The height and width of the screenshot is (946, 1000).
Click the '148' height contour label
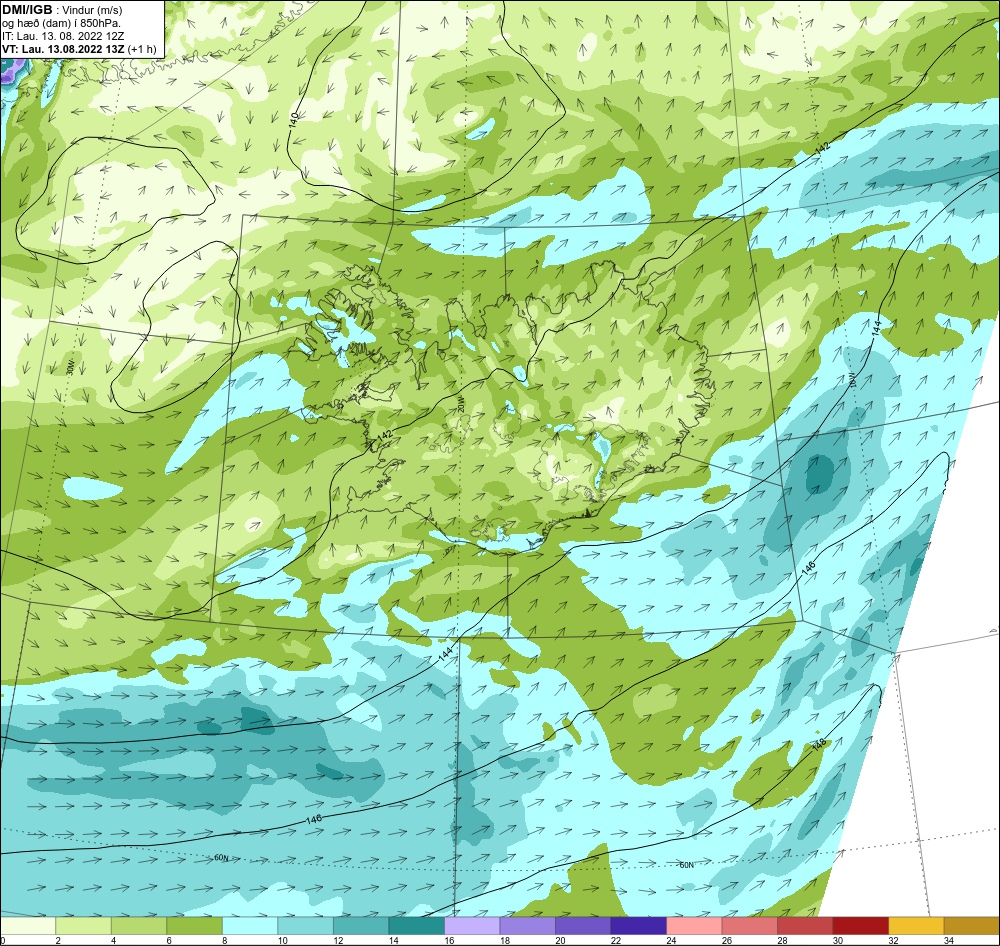pyautogui.click(x=820, y=745)
